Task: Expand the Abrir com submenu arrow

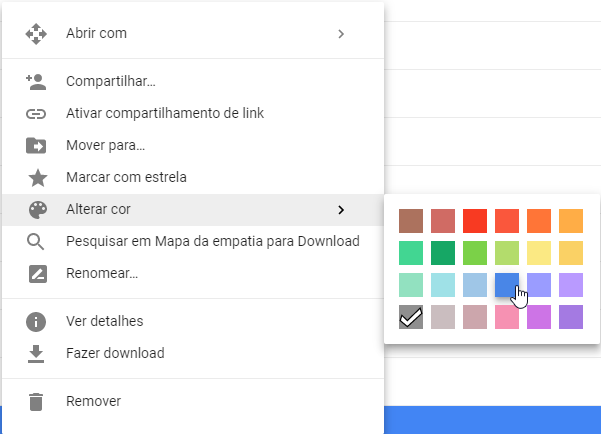Action: tap(341, 34)
